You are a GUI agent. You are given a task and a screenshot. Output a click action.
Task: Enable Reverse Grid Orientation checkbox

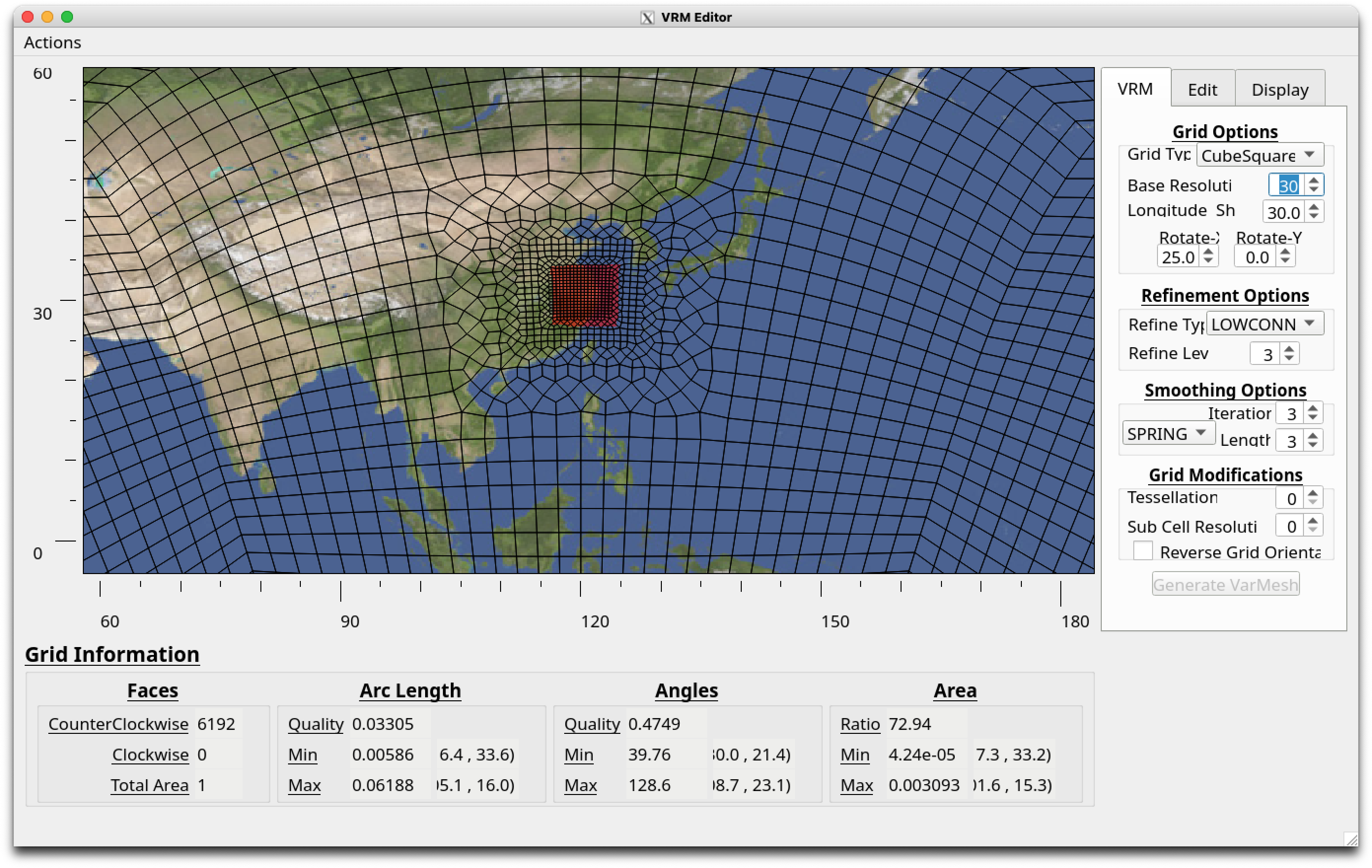[x=1142, y=550]
